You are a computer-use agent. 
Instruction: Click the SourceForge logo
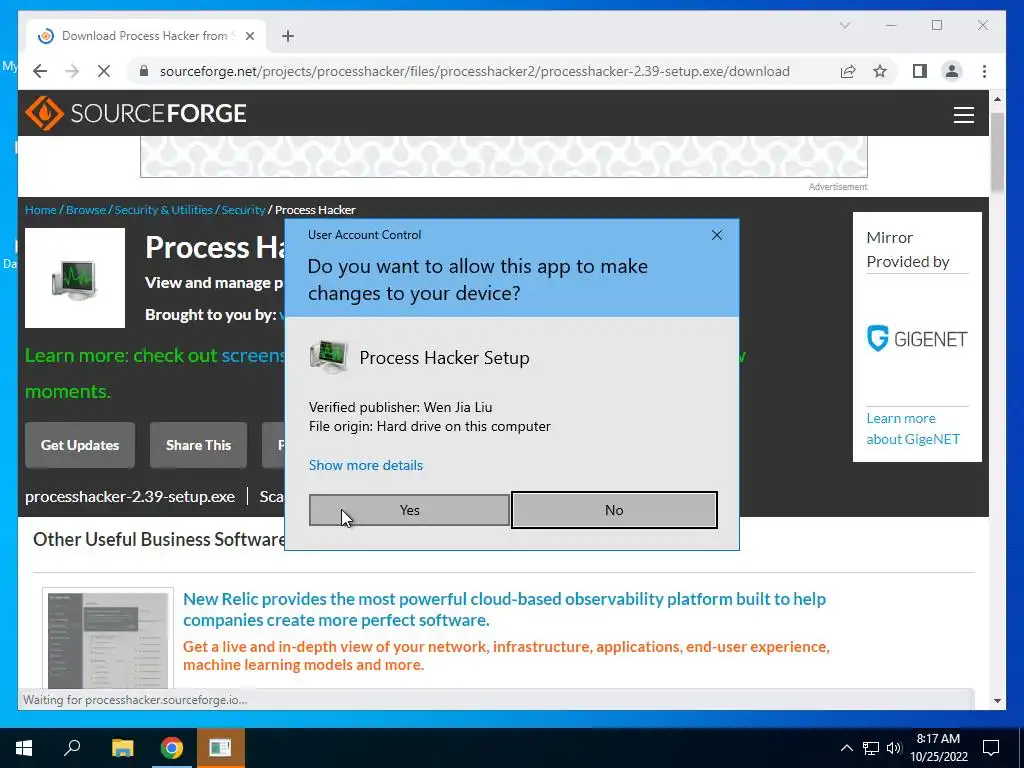click(136, 113)
